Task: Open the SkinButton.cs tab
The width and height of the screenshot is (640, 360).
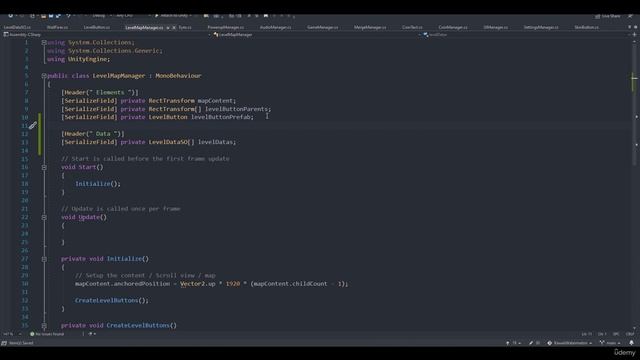Action: (x=587, y=27)
